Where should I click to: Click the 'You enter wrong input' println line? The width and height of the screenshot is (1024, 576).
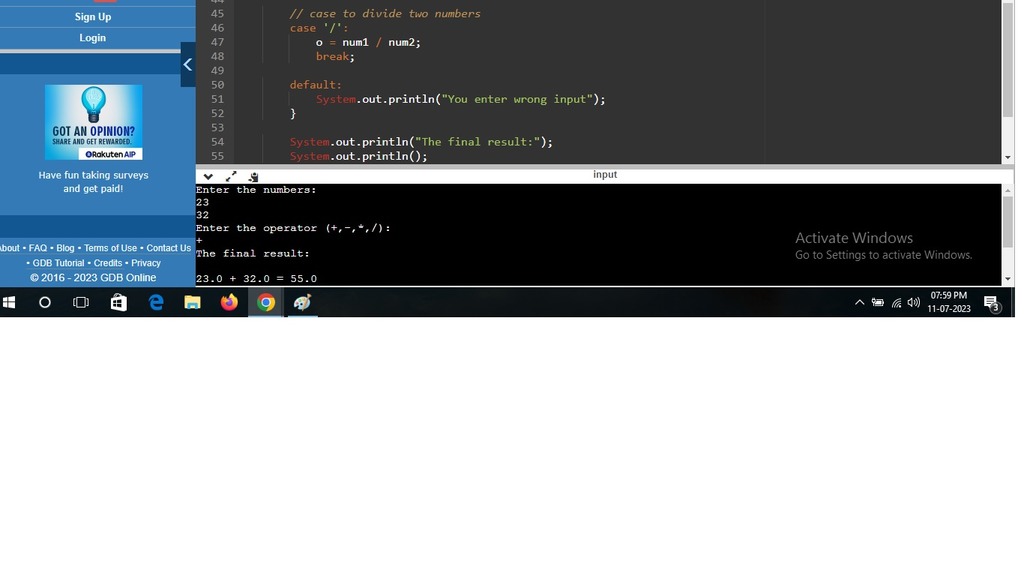point(460,99)
